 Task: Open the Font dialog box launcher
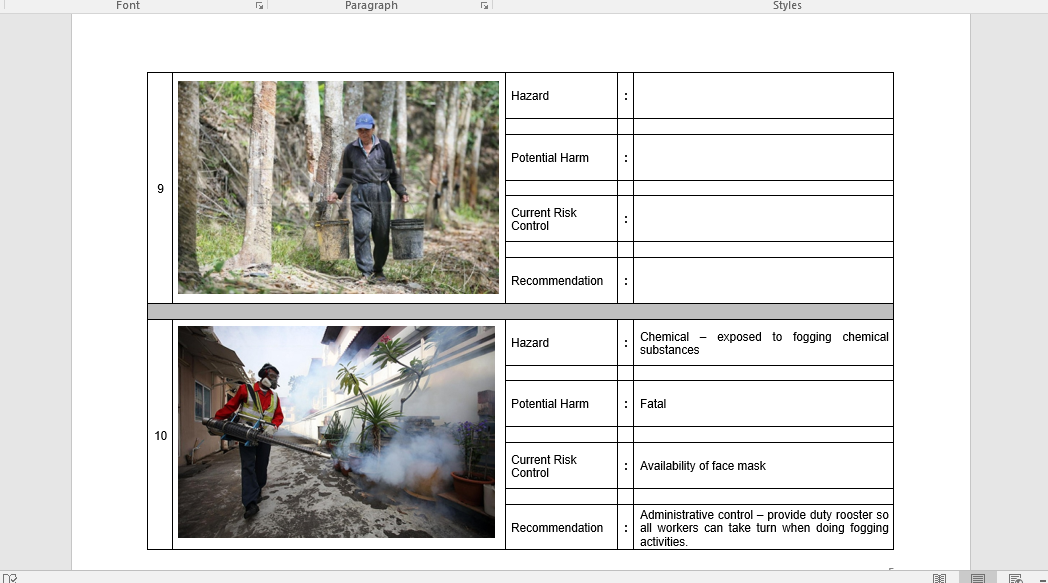pos(258,5)
